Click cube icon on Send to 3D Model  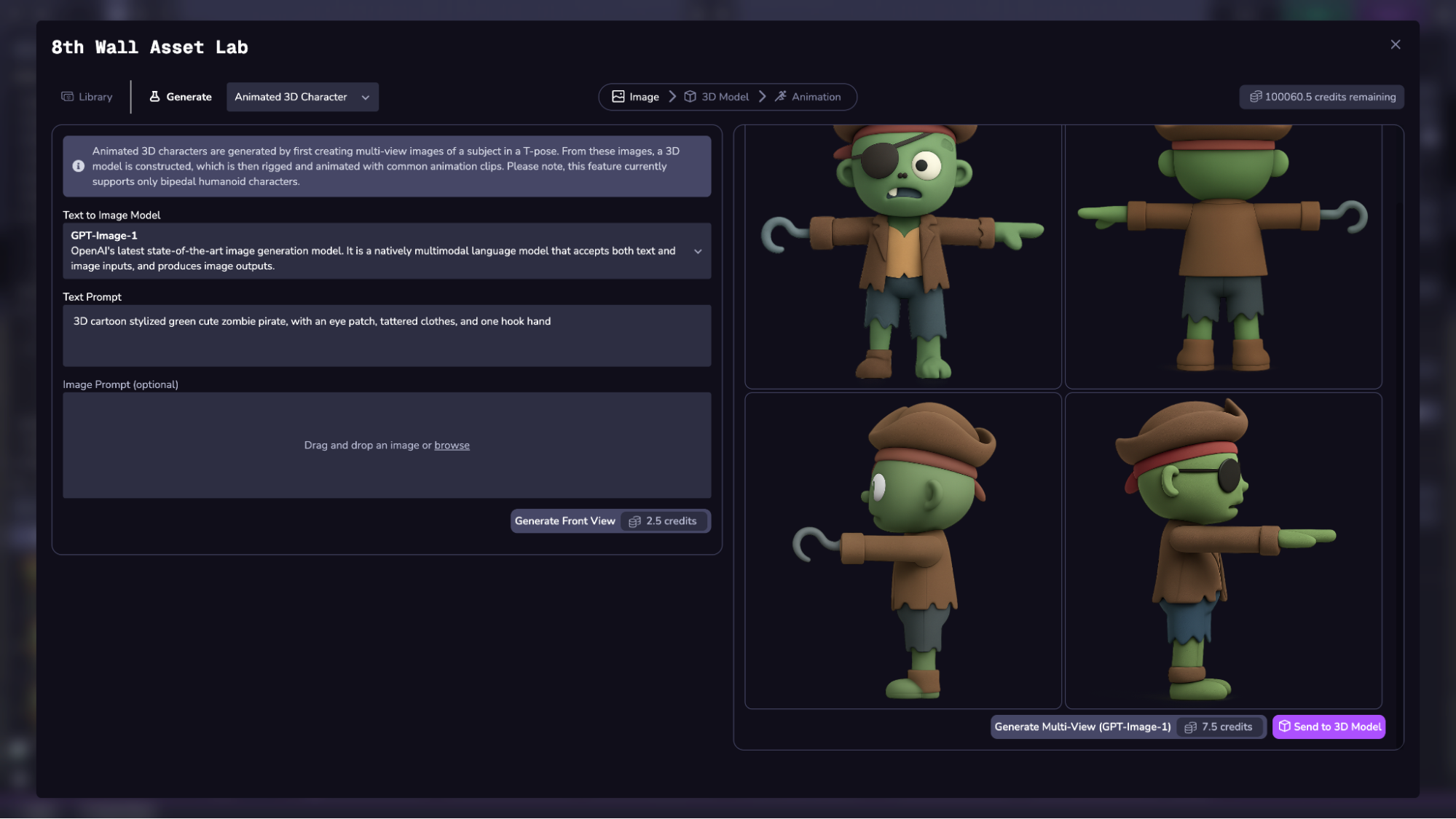1284,727
